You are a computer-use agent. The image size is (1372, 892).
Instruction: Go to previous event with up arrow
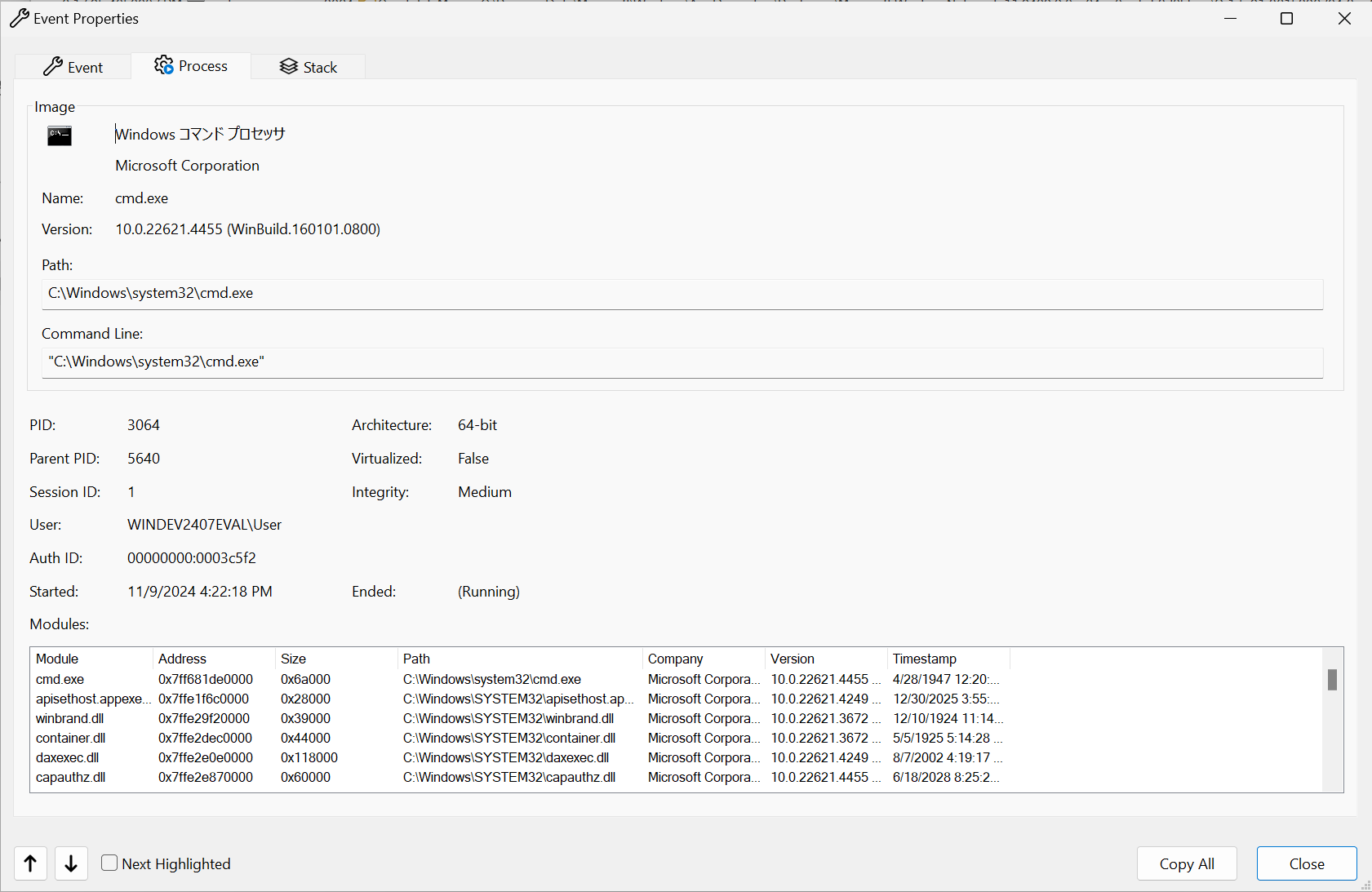(30, 863)
